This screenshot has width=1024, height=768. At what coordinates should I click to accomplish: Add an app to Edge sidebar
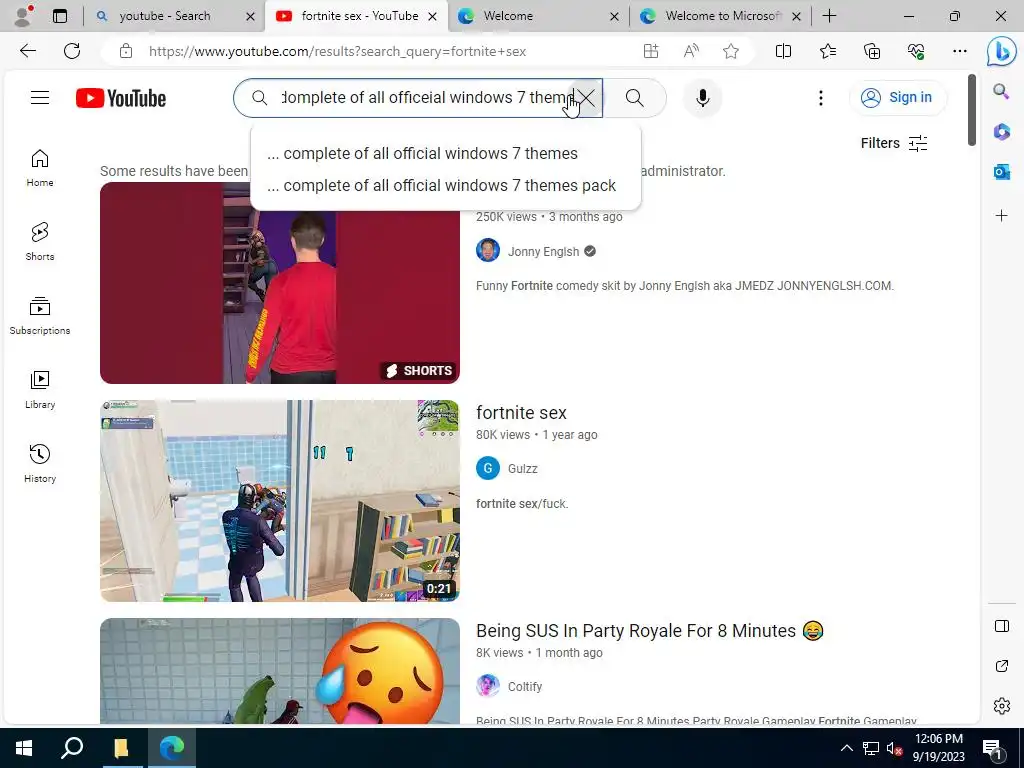pyautogui.click(x=1001, y=216)
